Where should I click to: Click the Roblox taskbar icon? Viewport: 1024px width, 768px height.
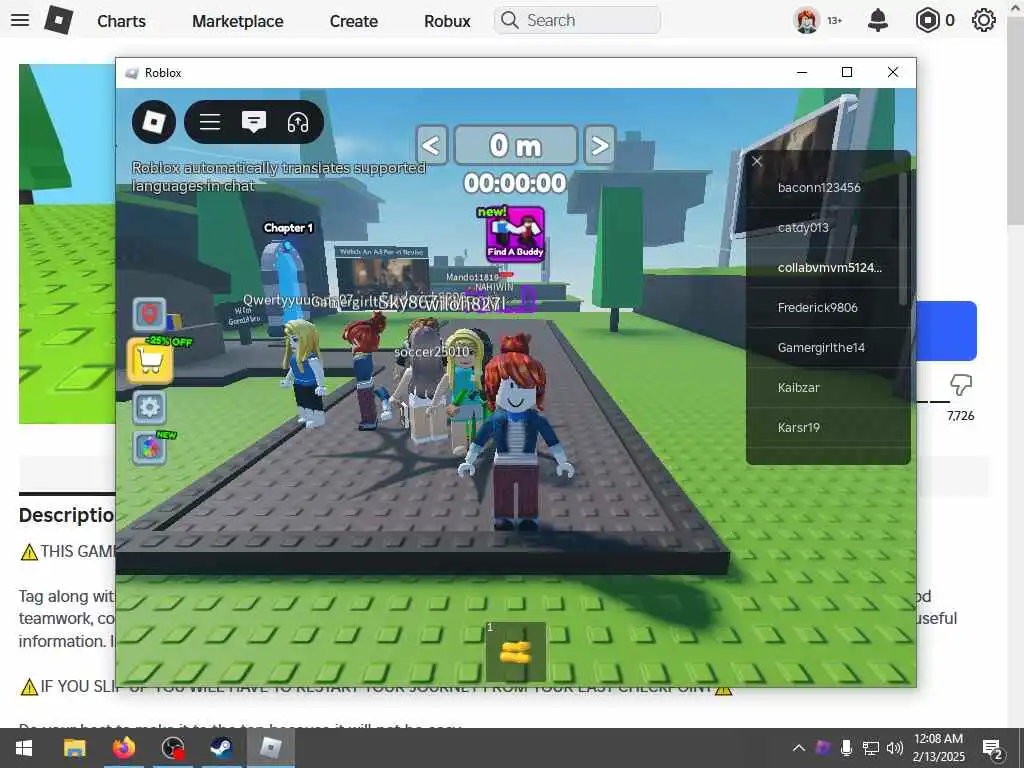pyautogui.click(x=270, y=748)
